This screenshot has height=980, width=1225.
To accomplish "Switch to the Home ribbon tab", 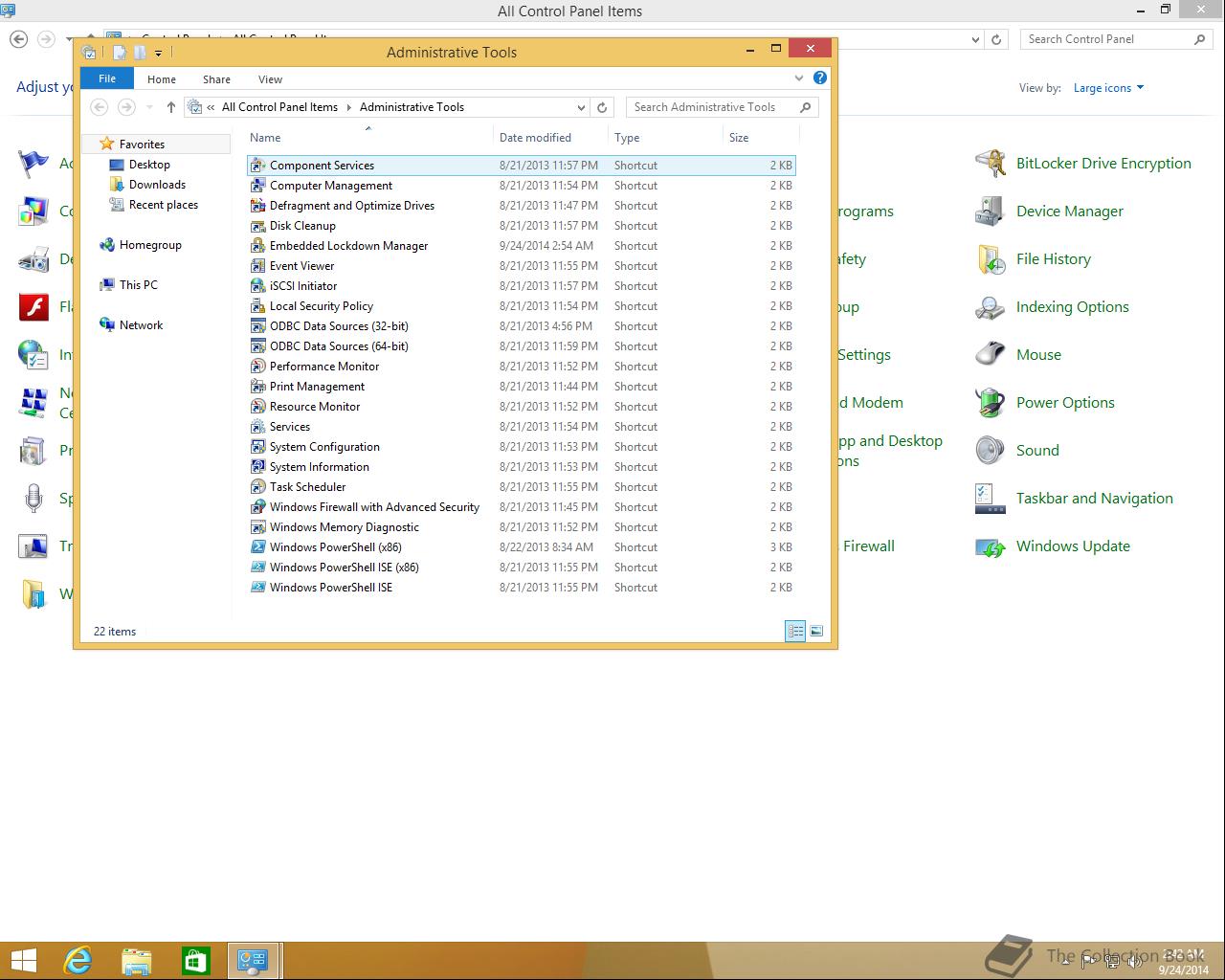I will pos(161,79).
